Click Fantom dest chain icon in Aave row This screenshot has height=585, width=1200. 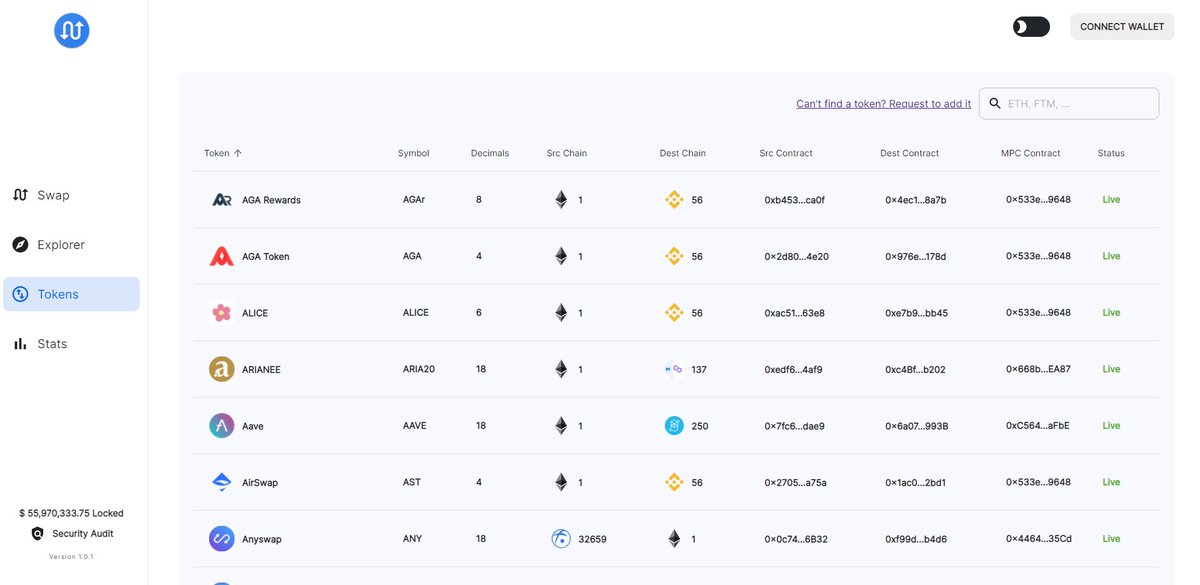coord(674,426)
